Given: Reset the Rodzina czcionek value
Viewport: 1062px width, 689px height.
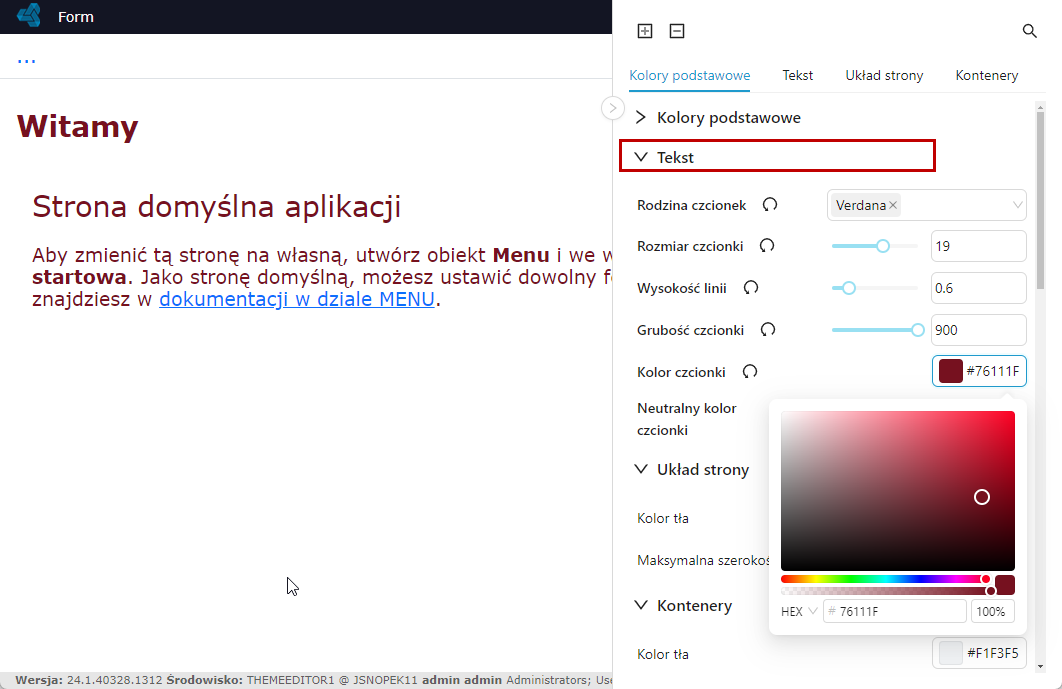Looking at the screenshot, I should pyautogui.click(x=770, y=205).
